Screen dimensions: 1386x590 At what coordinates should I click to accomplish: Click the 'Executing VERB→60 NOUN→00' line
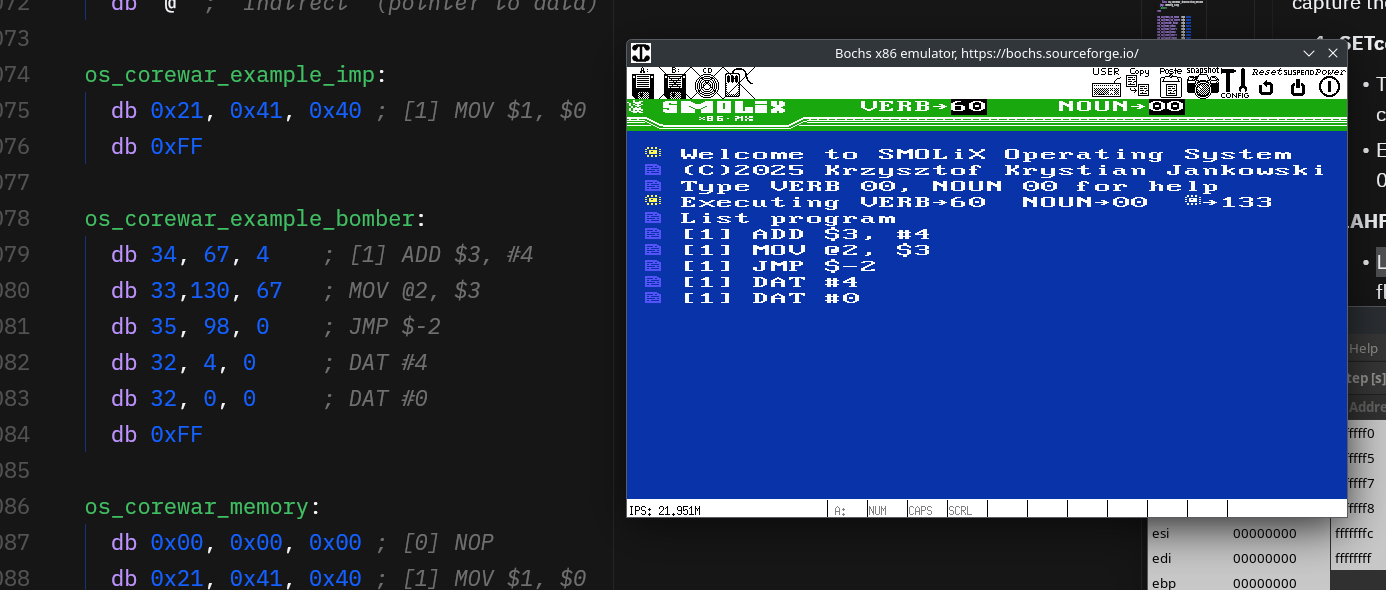coord(976,202)
